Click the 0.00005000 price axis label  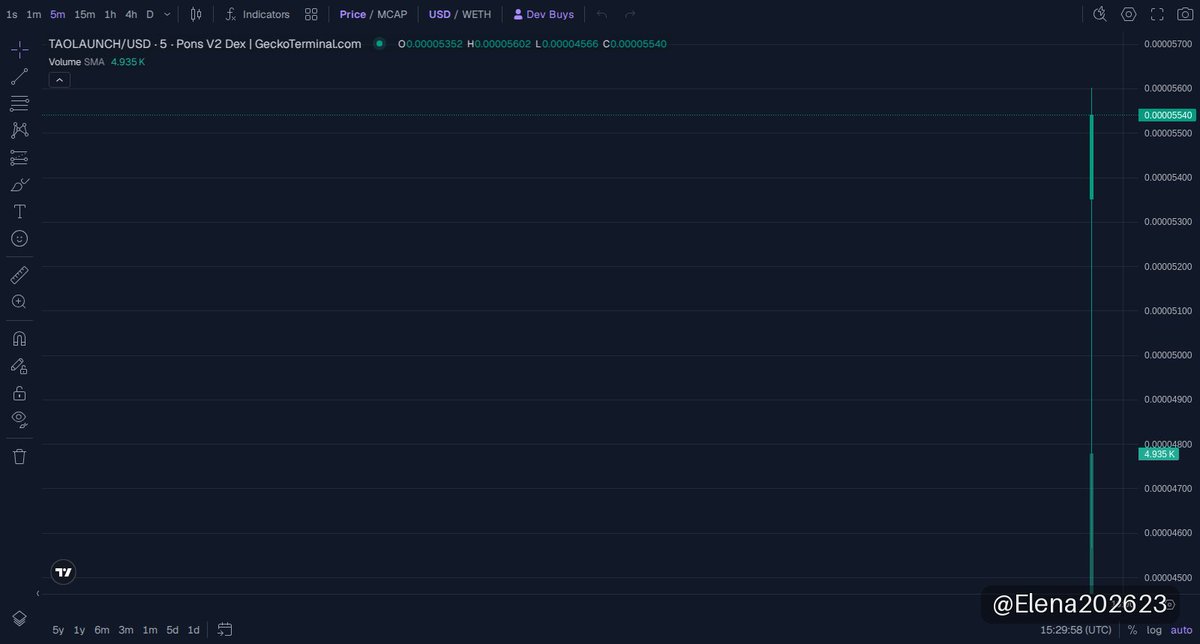(x=1168, y=355)
